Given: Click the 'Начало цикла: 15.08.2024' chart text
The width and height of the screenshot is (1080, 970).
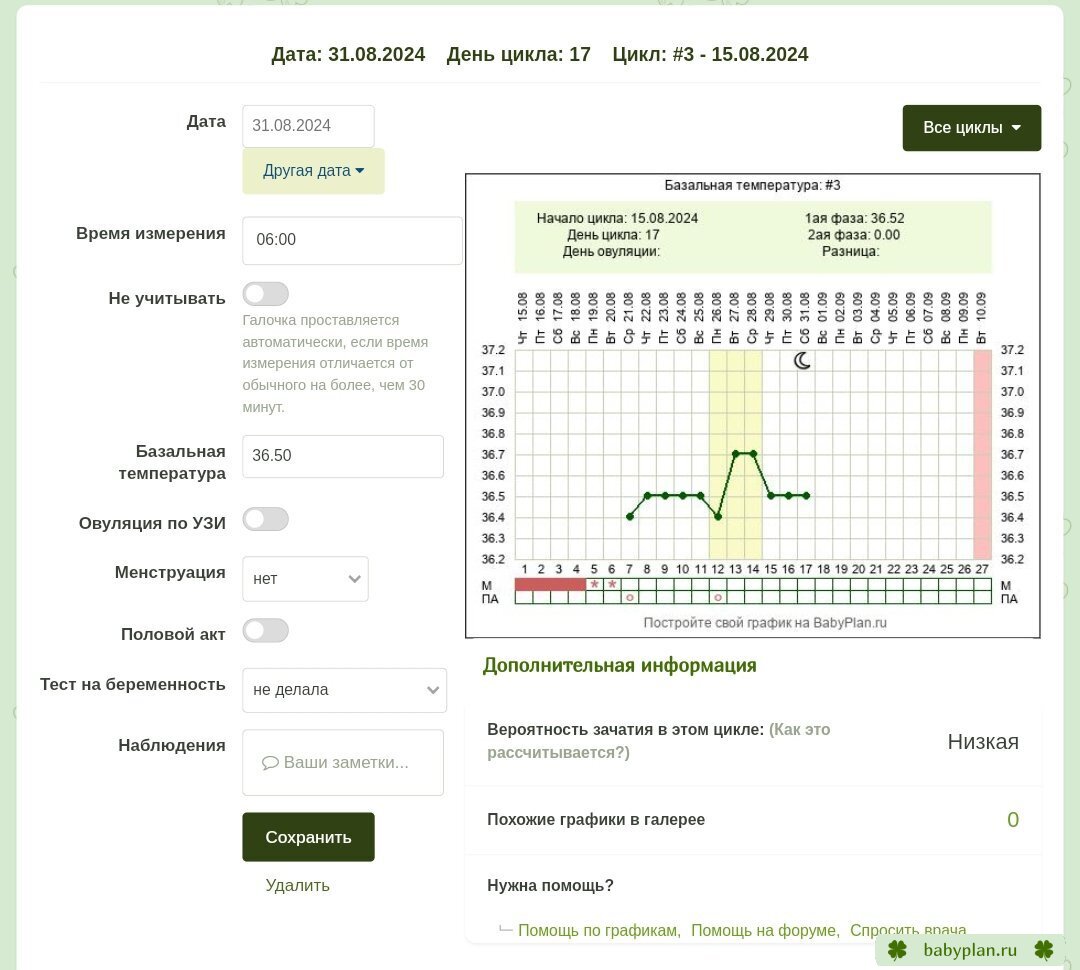Looking at the screenshot, I should pos(617,218).
